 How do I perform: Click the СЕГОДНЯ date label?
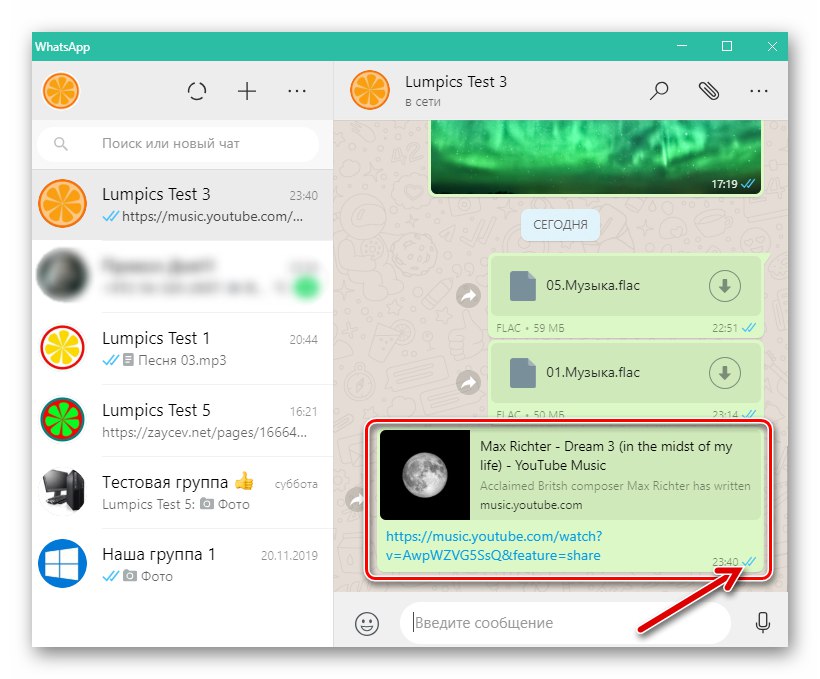coord(560,225)
